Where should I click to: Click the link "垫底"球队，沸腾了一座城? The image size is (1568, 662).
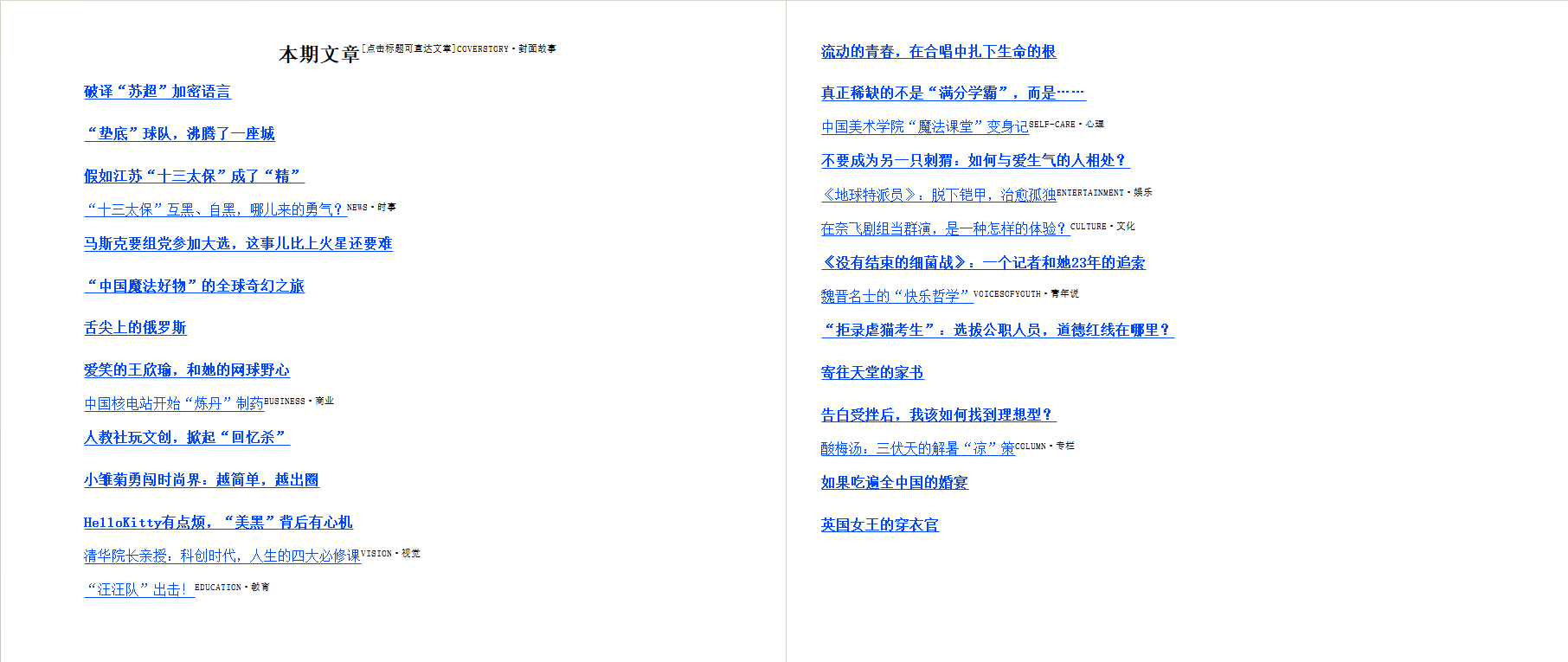[179, 134]
